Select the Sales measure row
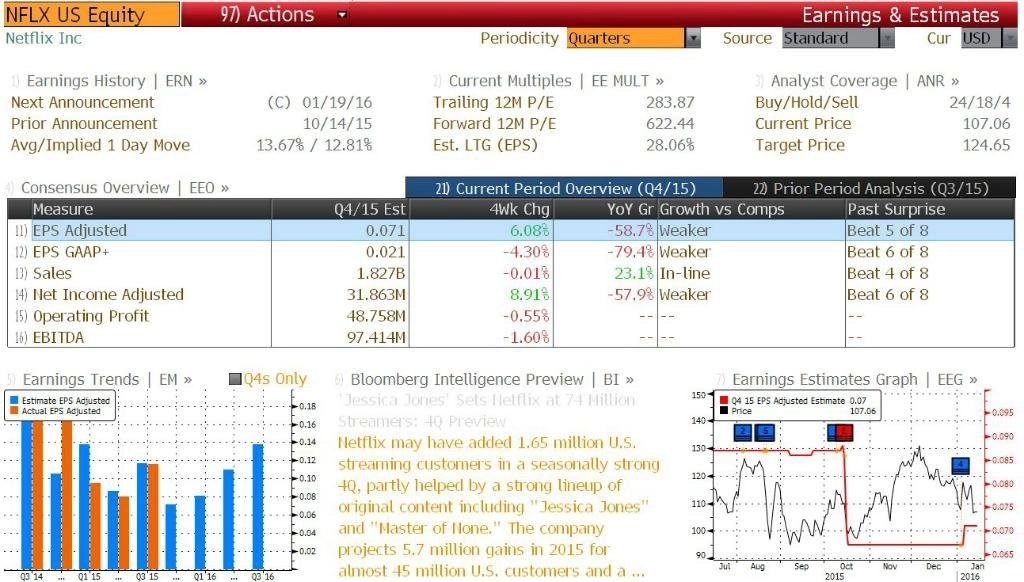 pyautogui.click(x=511, y=274)
